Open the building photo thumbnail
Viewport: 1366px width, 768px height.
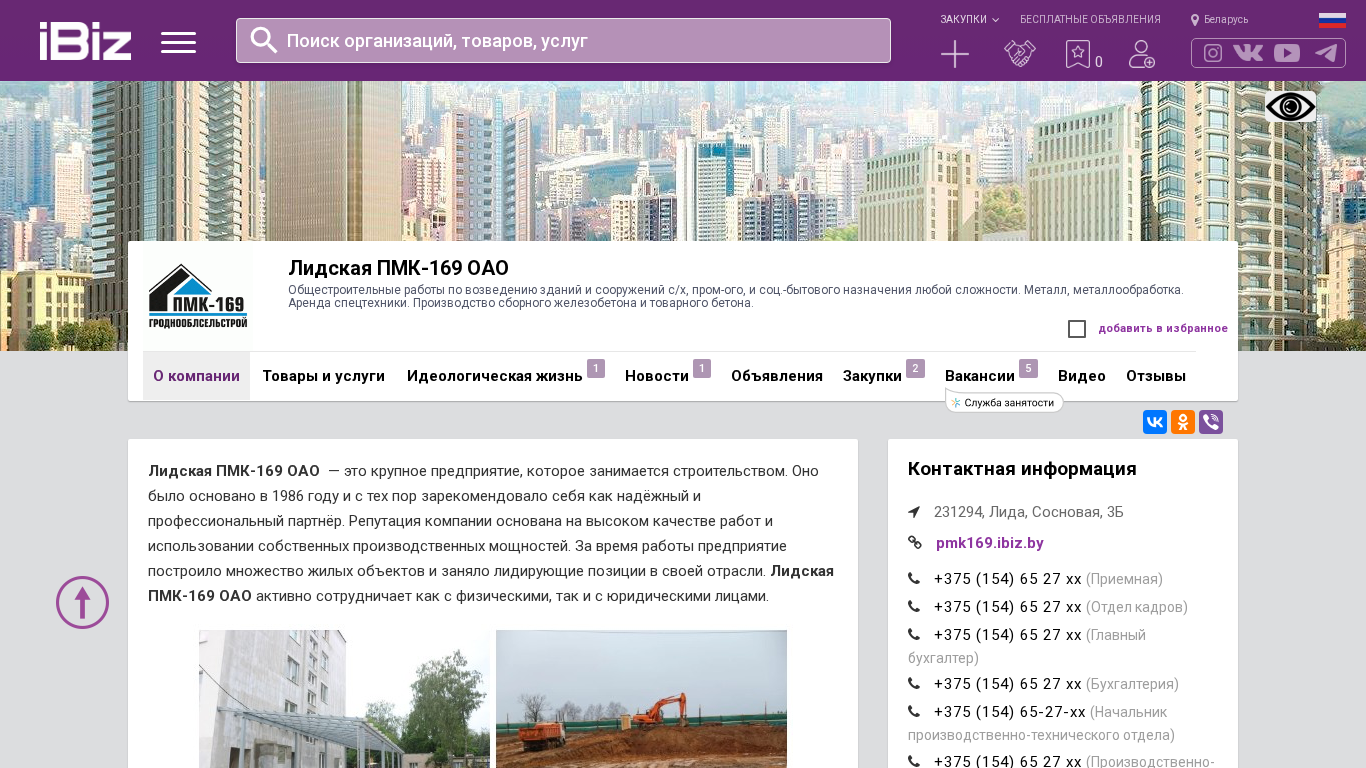pos(344,699)
